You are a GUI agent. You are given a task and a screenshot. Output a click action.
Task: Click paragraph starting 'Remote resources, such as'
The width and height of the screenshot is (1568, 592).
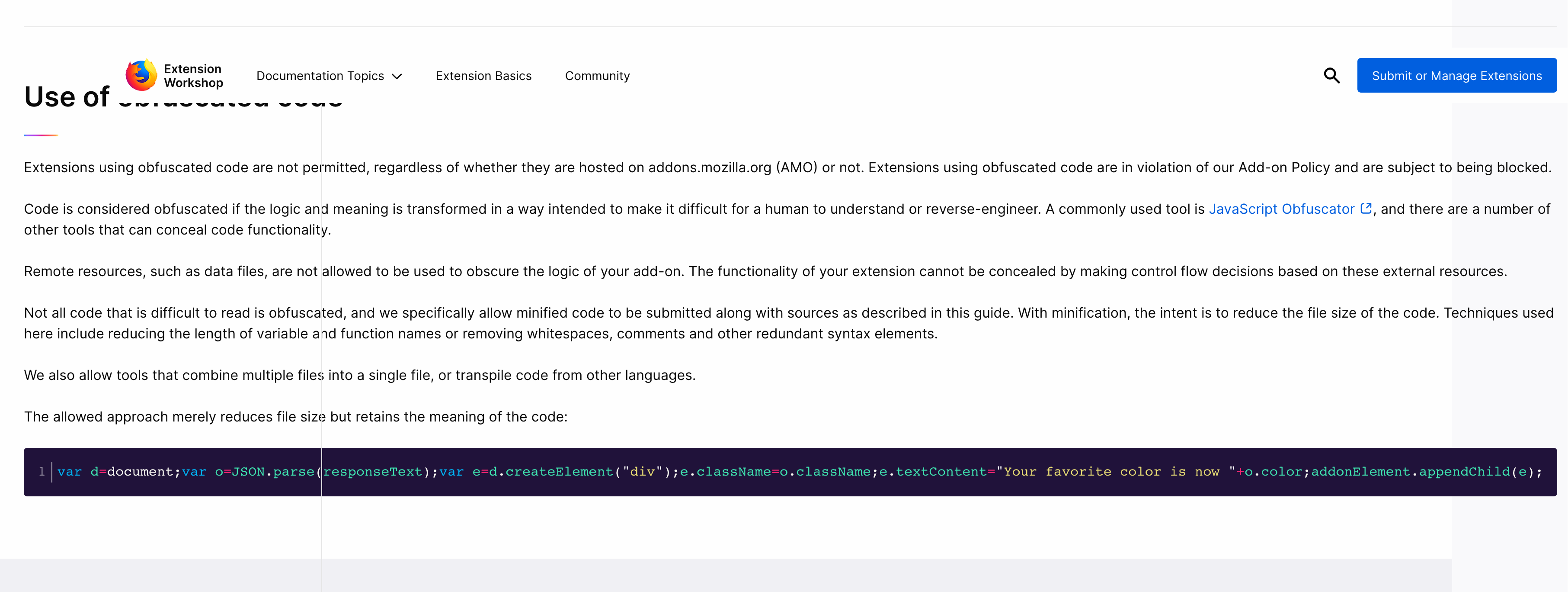coord(765,271)
